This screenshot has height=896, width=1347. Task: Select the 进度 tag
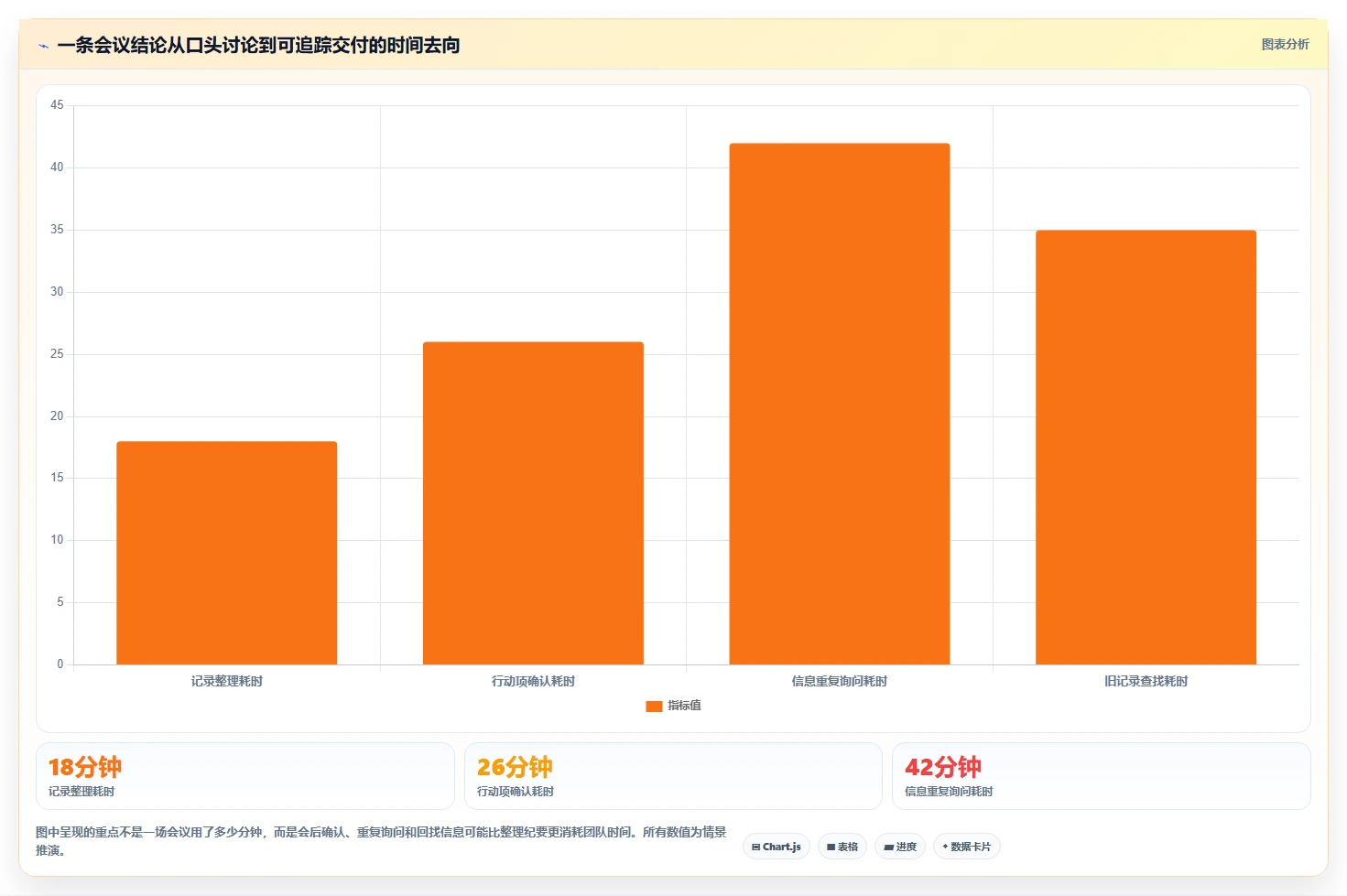click(x=900, y=847)
